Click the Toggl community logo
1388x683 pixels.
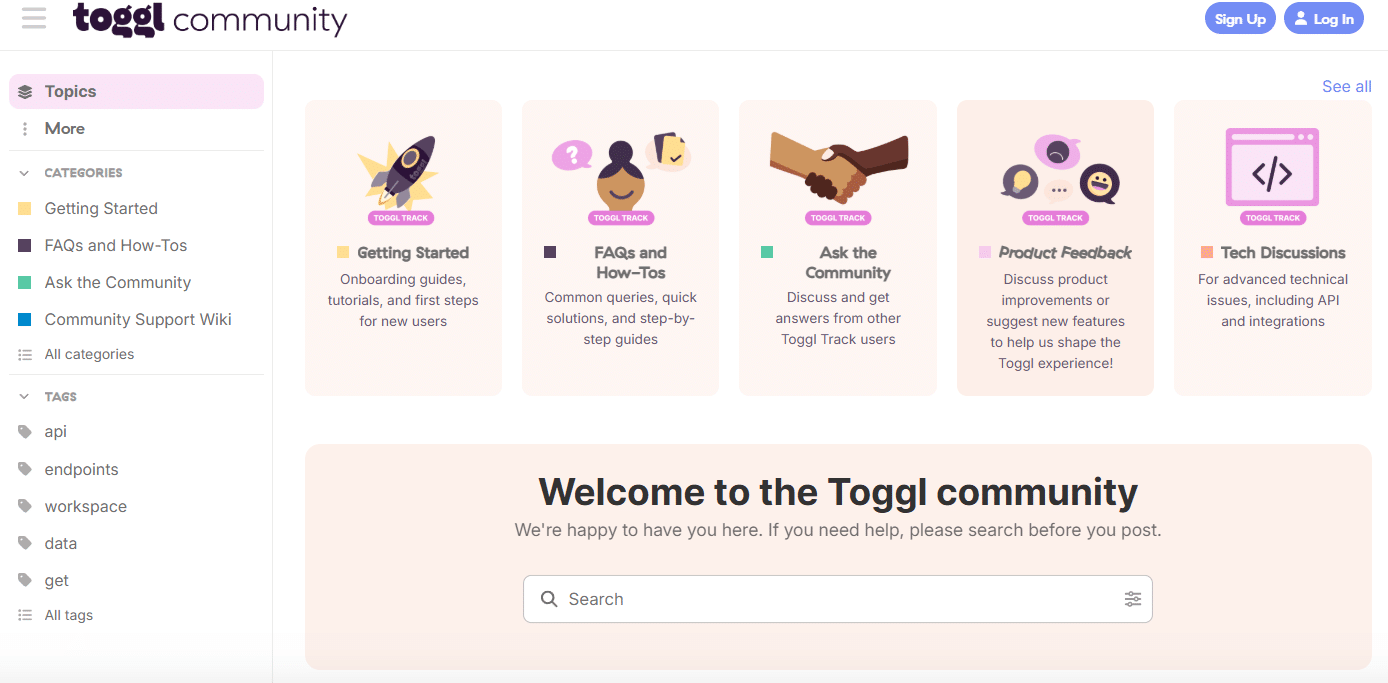(210, 19)
